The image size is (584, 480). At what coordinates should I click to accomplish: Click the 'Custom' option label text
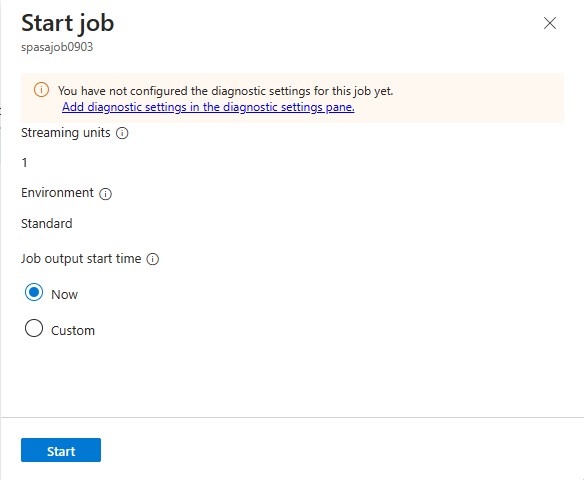[73, 331]
